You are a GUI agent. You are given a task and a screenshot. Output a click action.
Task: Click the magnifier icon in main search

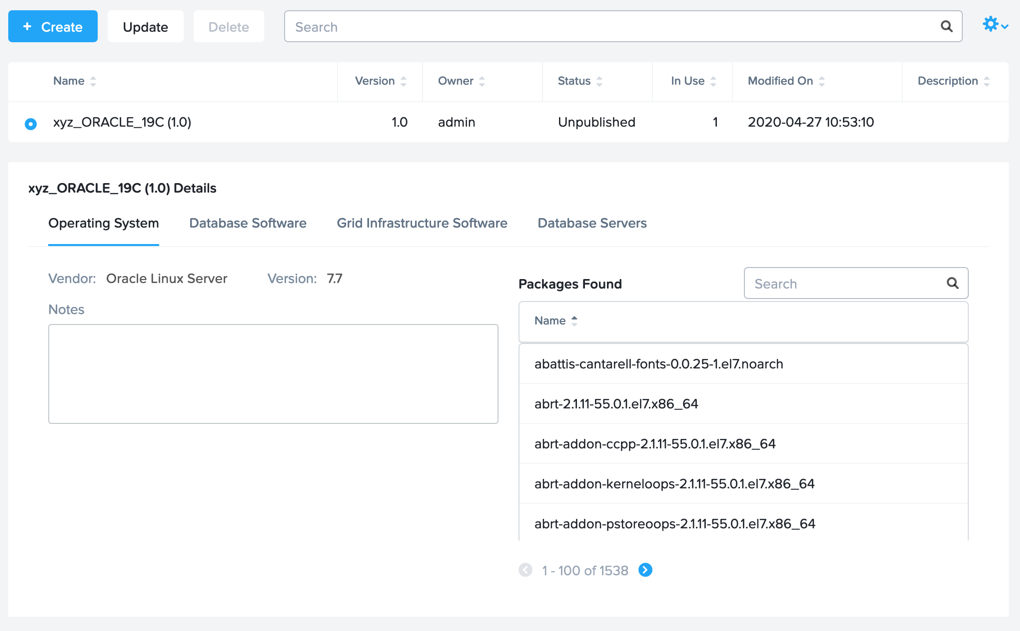[946, 27]
